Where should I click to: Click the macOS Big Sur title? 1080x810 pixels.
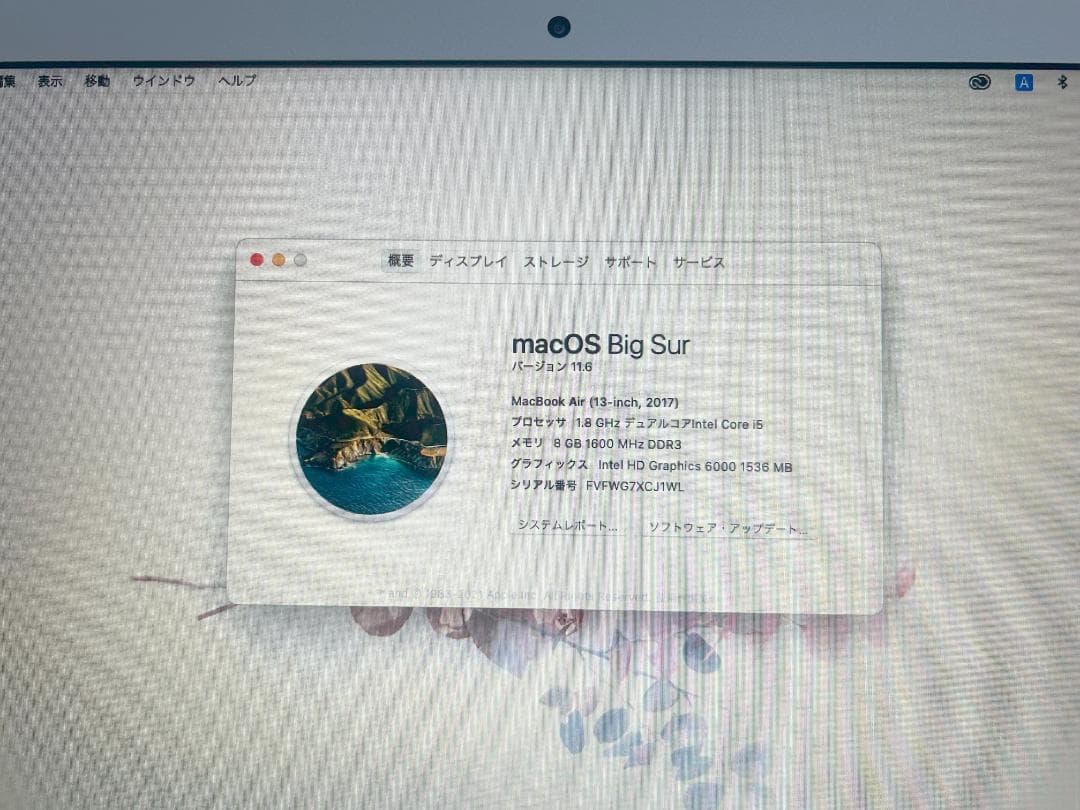(x=601, y=344)
